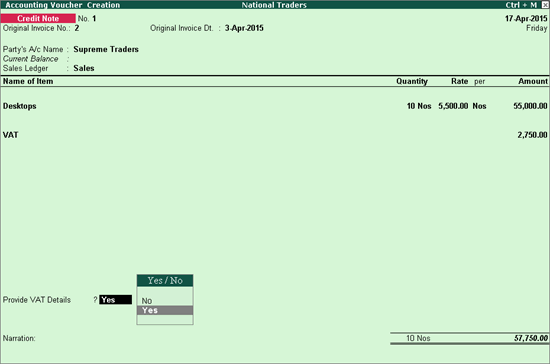
Task: Click the Desktops rate 5,500.00
Action: point(453,106)
